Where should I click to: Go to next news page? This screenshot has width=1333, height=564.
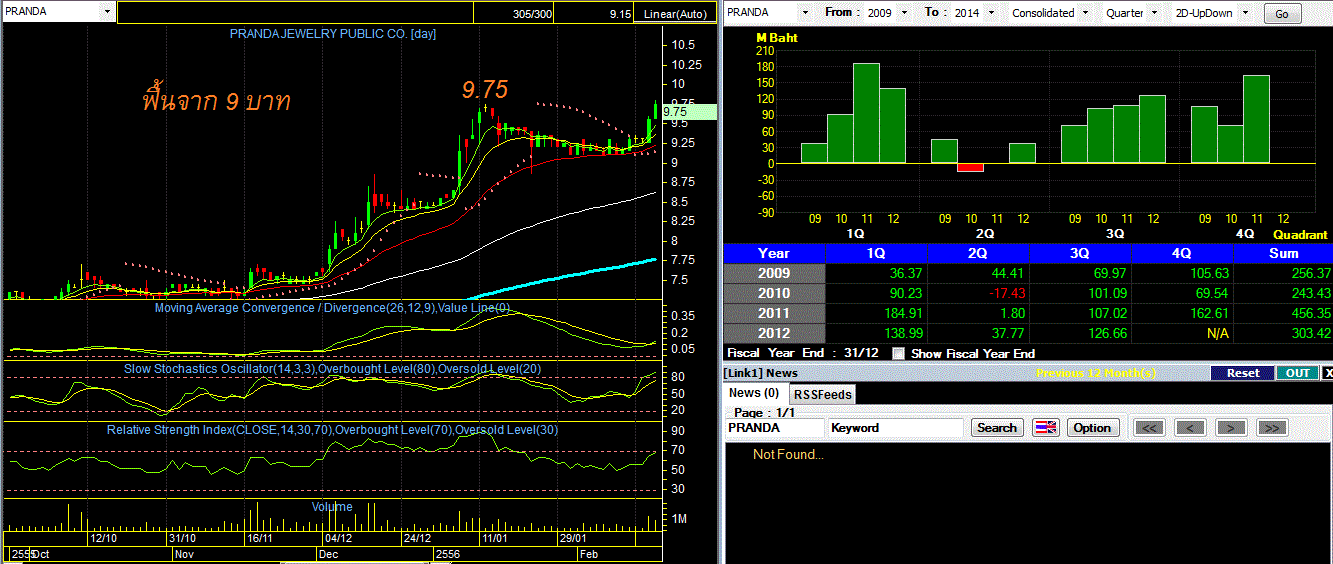1230,427
